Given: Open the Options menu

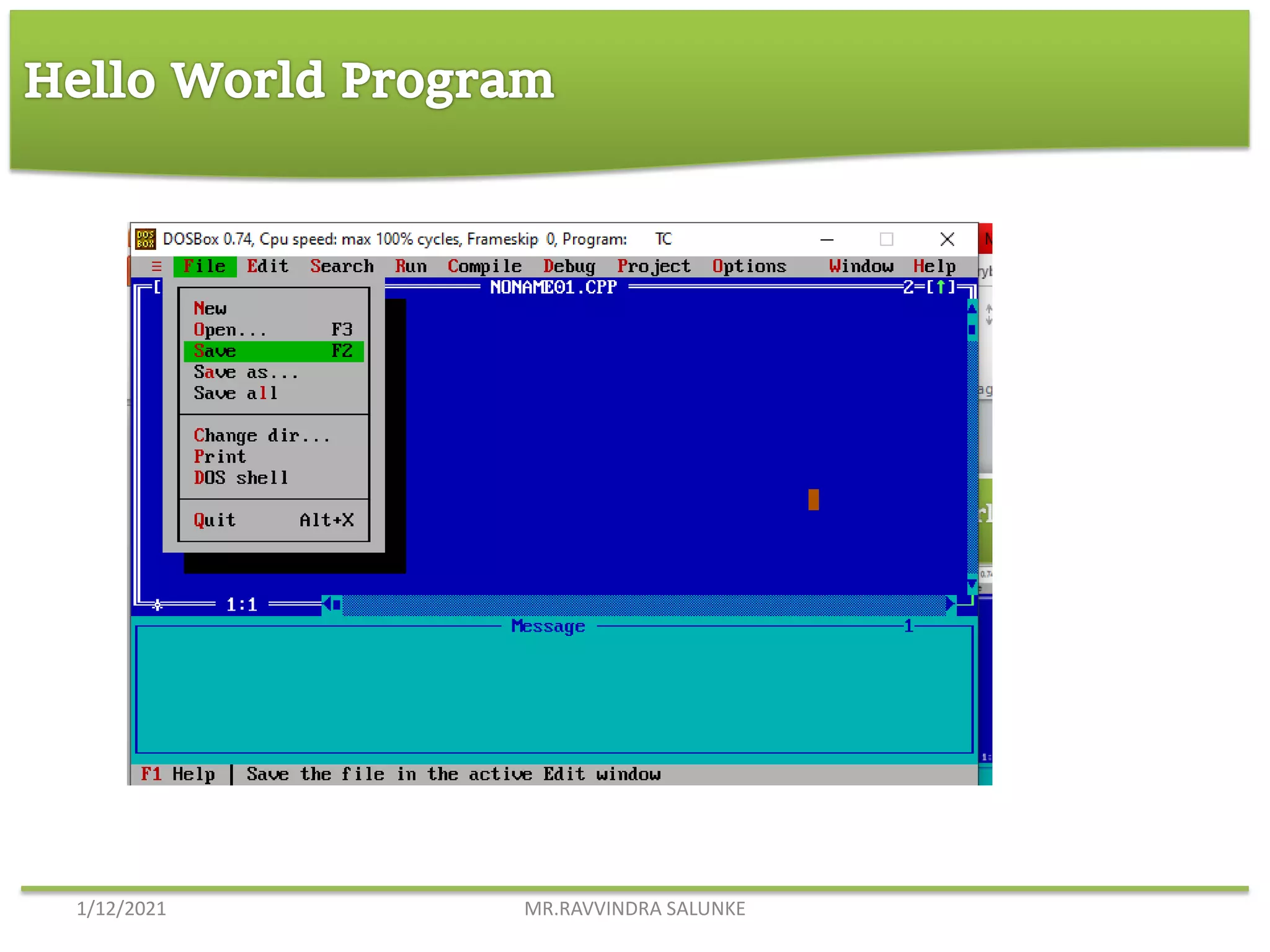Looking at the screenshot, I should coord(748,267).
